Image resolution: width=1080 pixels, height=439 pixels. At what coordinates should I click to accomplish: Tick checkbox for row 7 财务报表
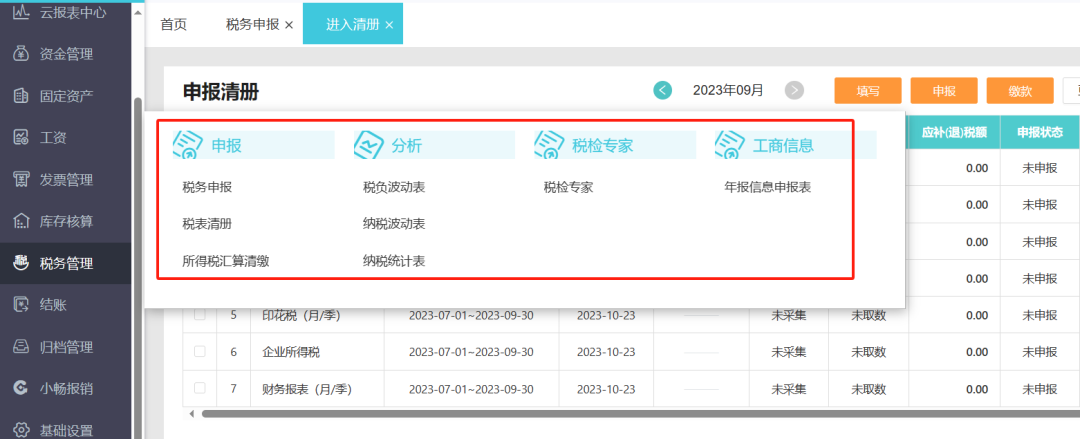(x=200, y=388)
